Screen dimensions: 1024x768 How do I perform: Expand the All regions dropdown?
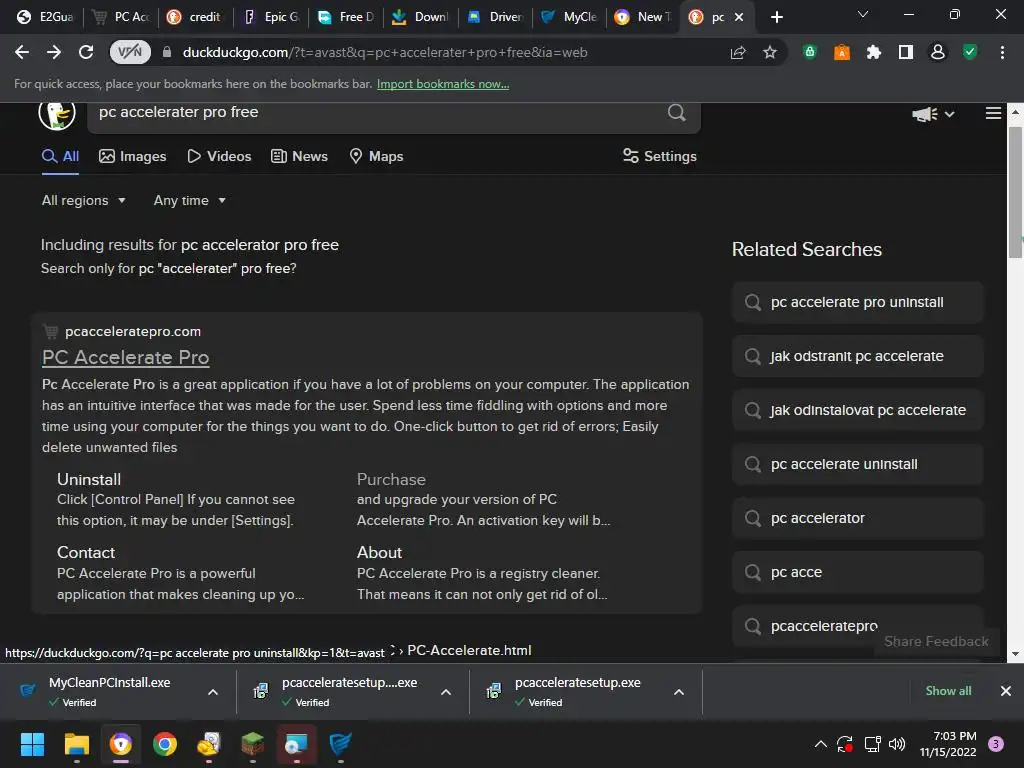[x=84, y=200]
